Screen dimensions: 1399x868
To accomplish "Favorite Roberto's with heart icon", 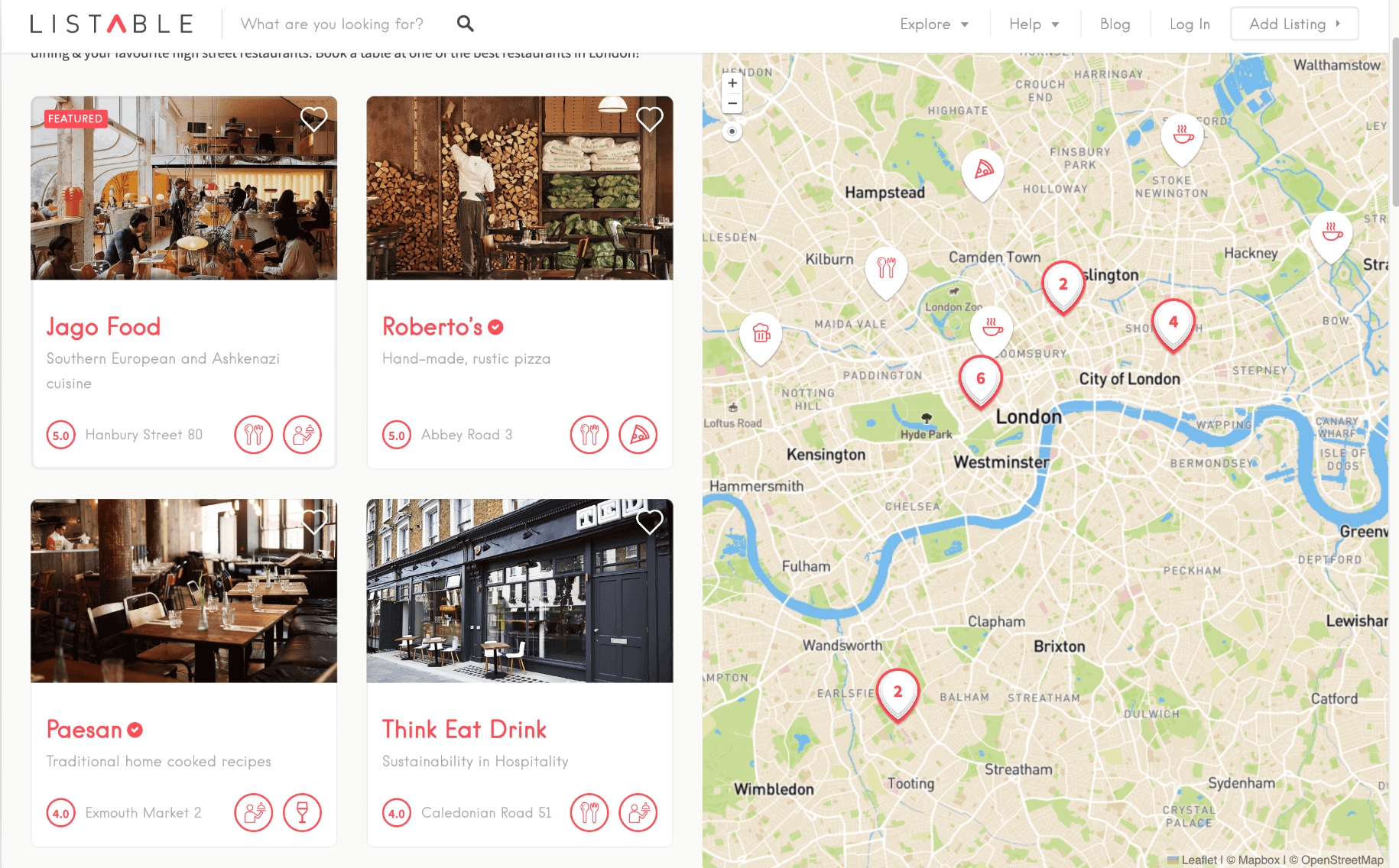I will click(x=650, y=118).
